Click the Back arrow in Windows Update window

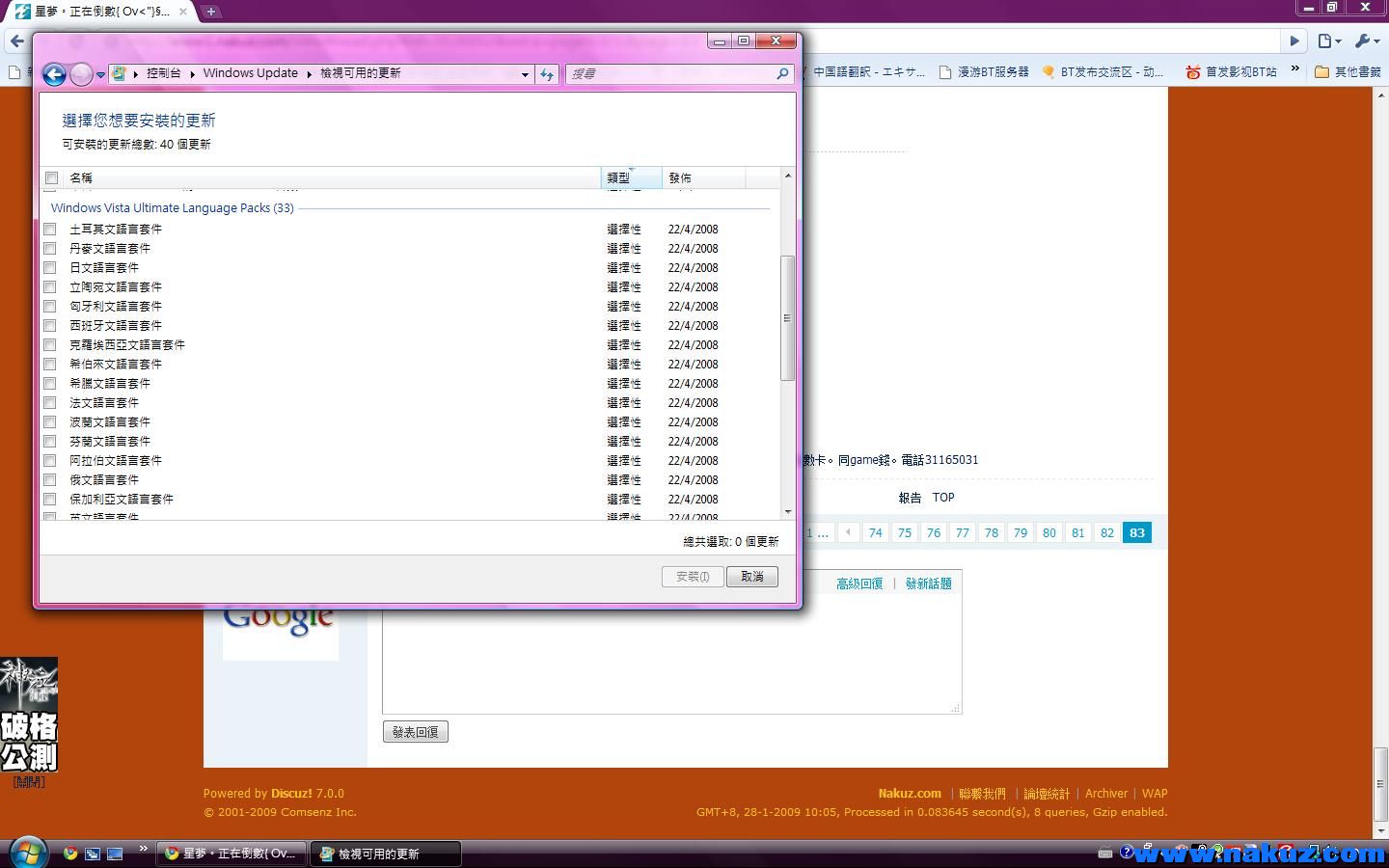point(55,74)
